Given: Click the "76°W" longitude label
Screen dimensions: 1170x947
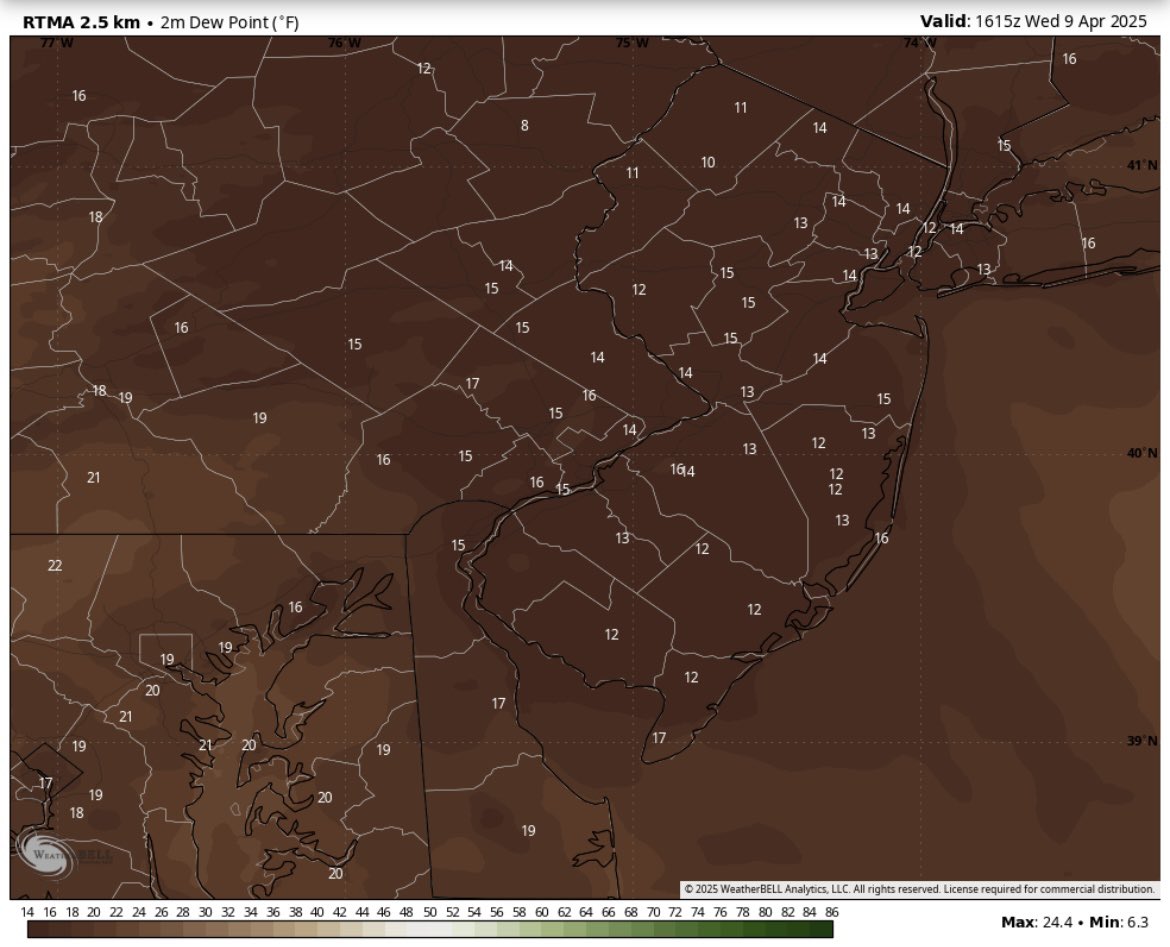Looking at the screenshot, I should coord(345,43).
